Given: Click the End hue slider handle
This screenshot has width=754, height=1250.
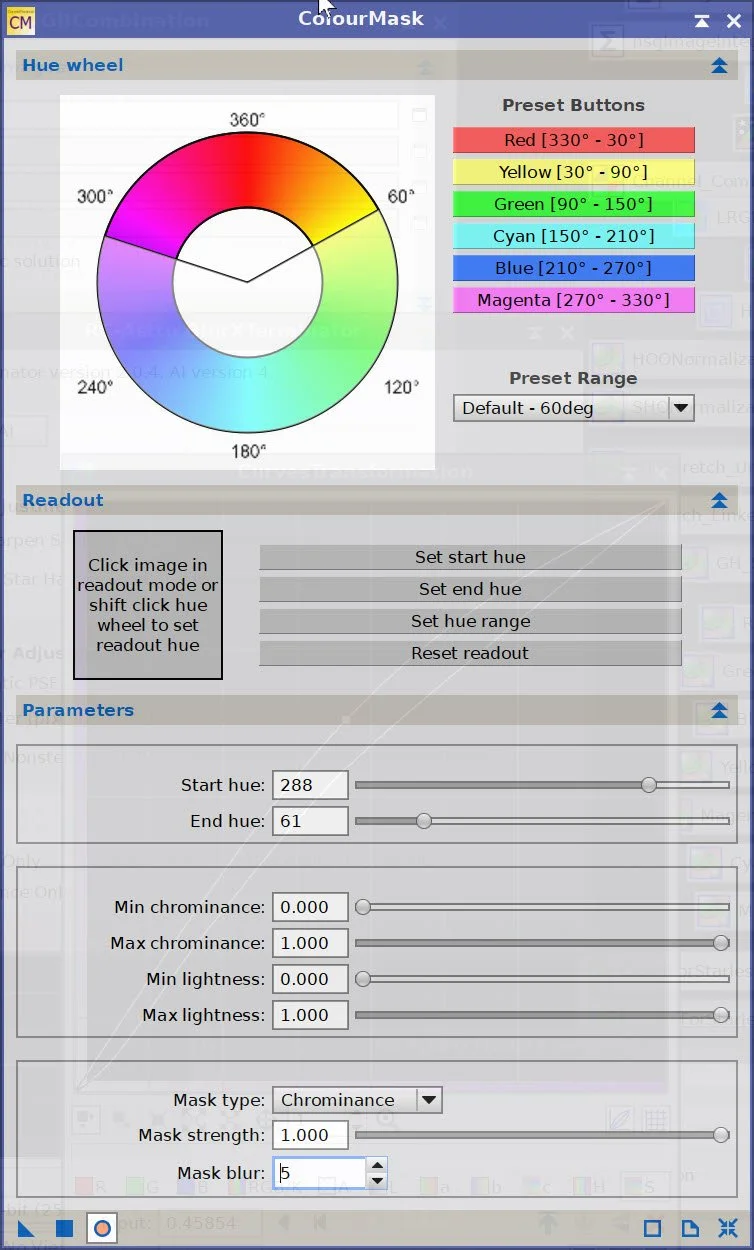Looking at the screenshot, I should click(x=424, y=821).
